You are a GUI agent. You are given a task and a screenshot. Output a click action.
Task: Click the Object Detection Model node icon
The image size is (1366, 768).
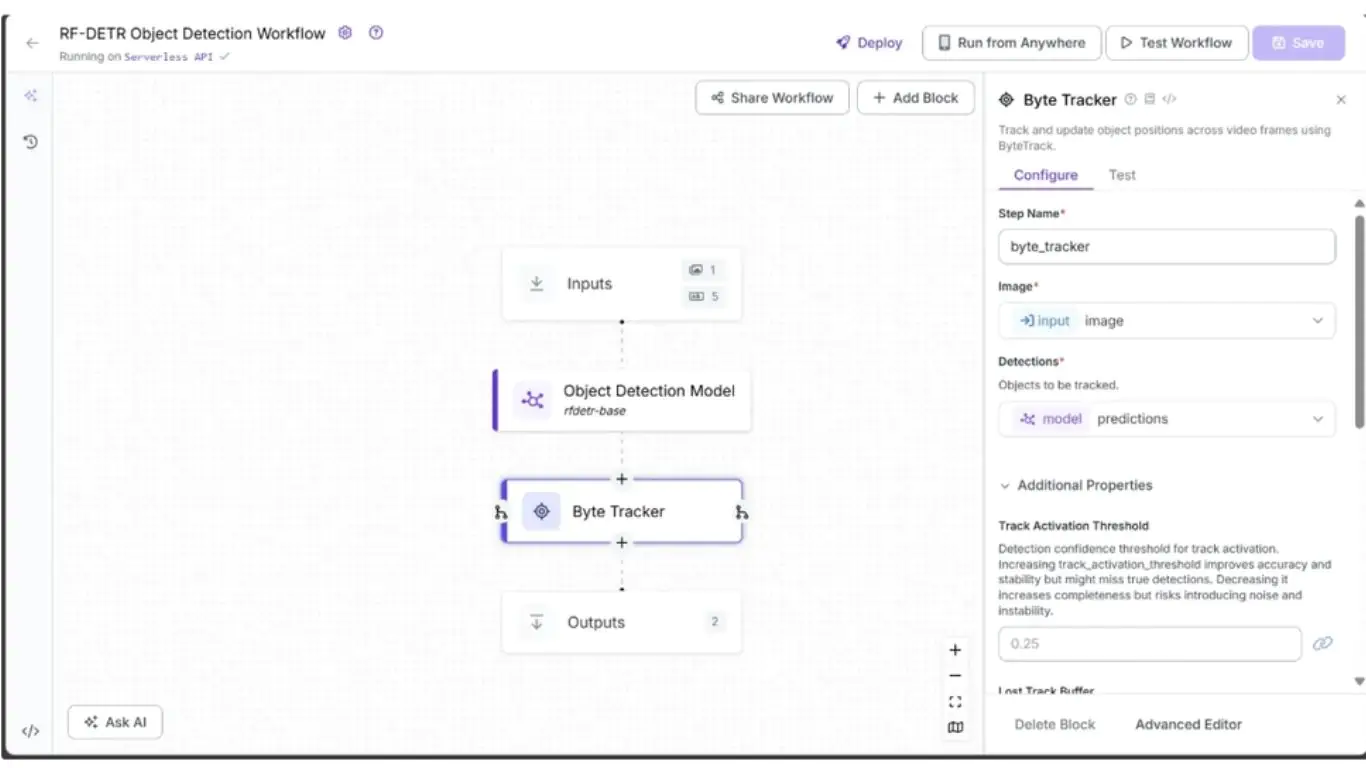pos(533,400)
